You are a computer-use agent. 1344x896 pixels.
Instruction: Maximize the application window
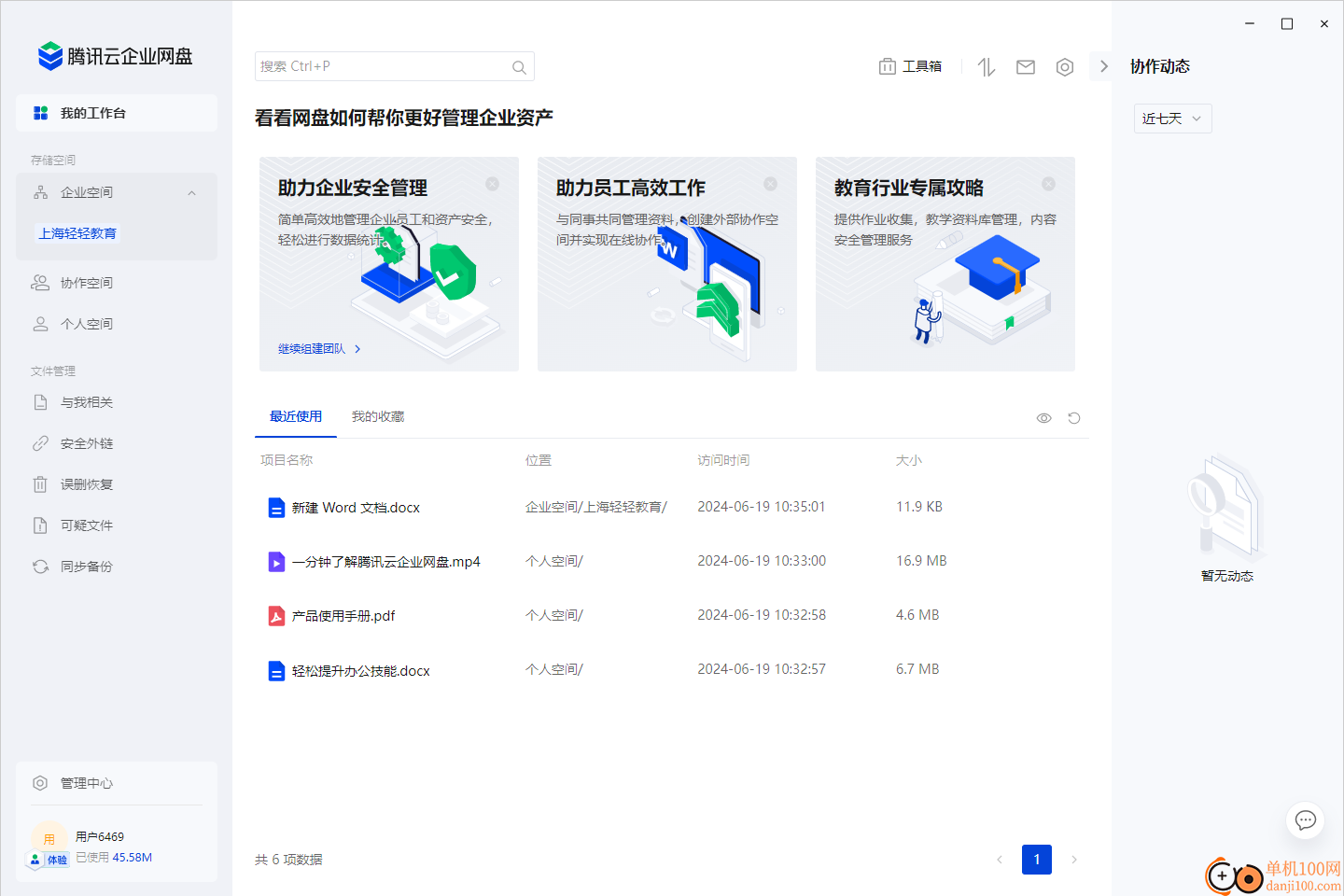point(1287,24)
